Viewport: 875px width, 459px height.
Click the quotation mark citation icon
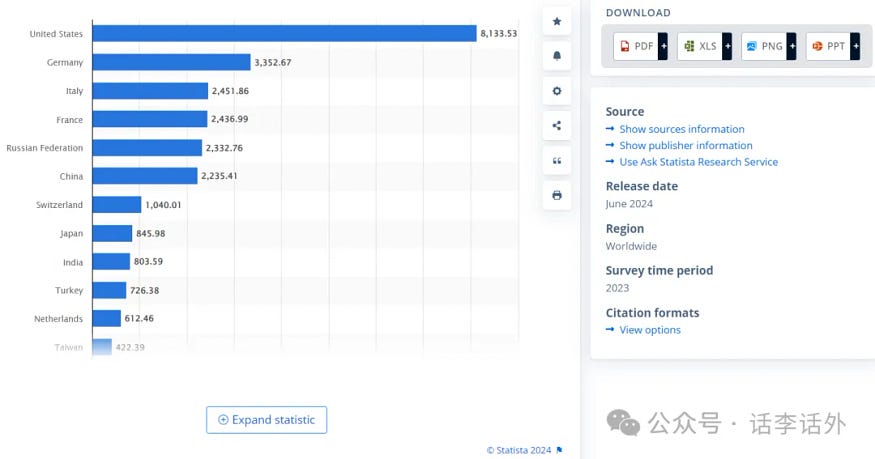(x=557, y=160)
